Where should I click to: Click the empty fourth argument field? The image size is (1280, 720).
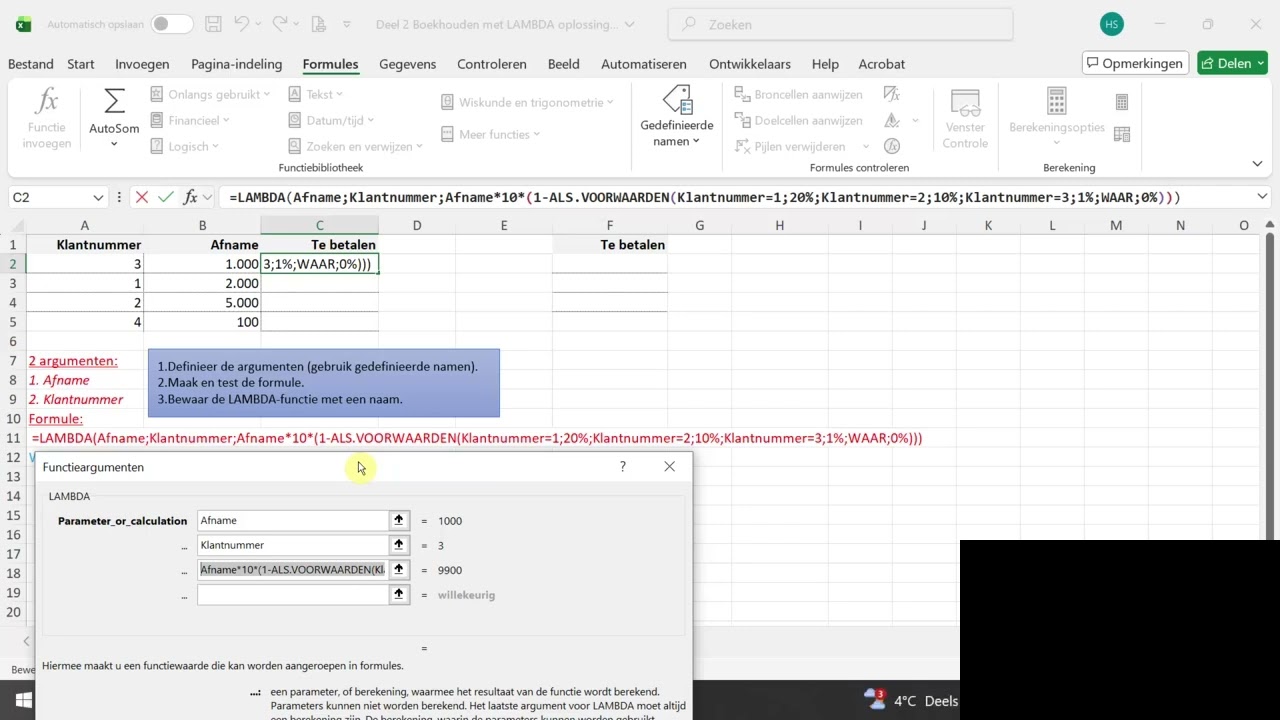coord(292,595)
